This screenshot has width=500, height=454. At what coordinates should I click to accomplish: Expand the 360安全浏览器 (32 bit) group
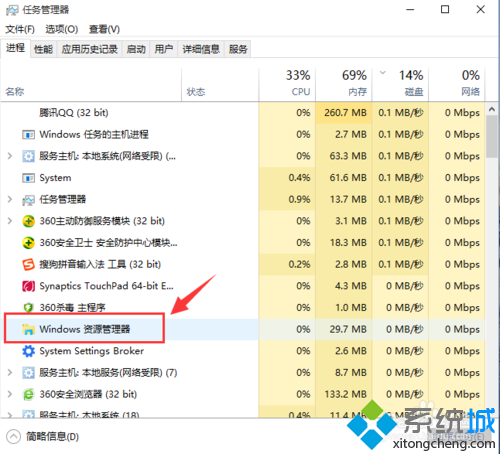(x=10, y=394)
